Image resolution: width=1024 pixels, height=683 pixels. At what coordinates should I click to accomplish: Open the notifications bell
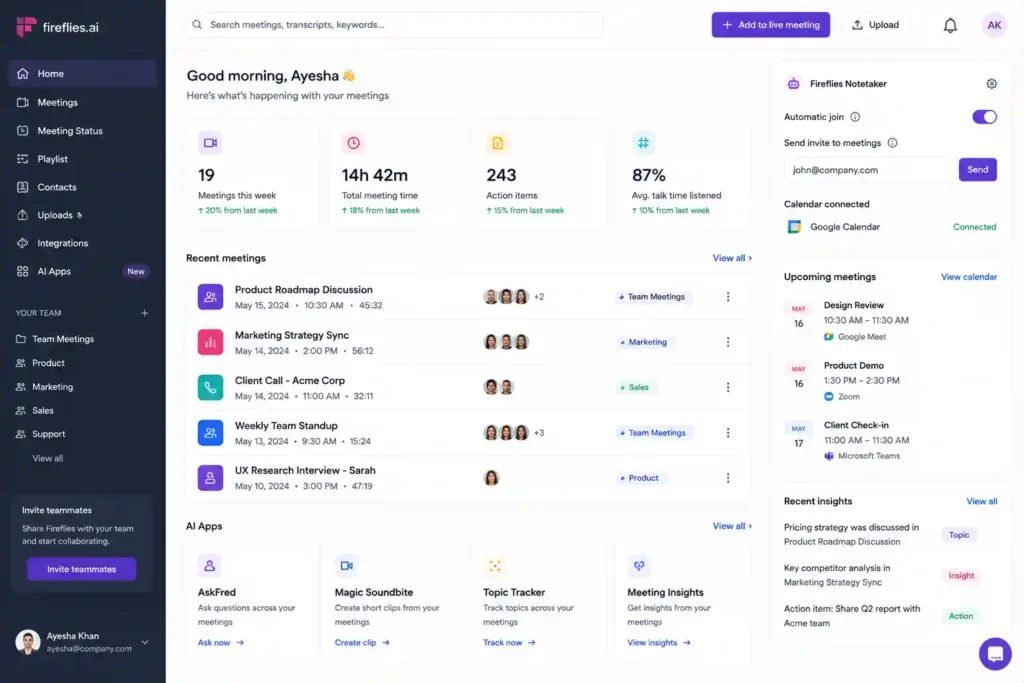[950, 25]
